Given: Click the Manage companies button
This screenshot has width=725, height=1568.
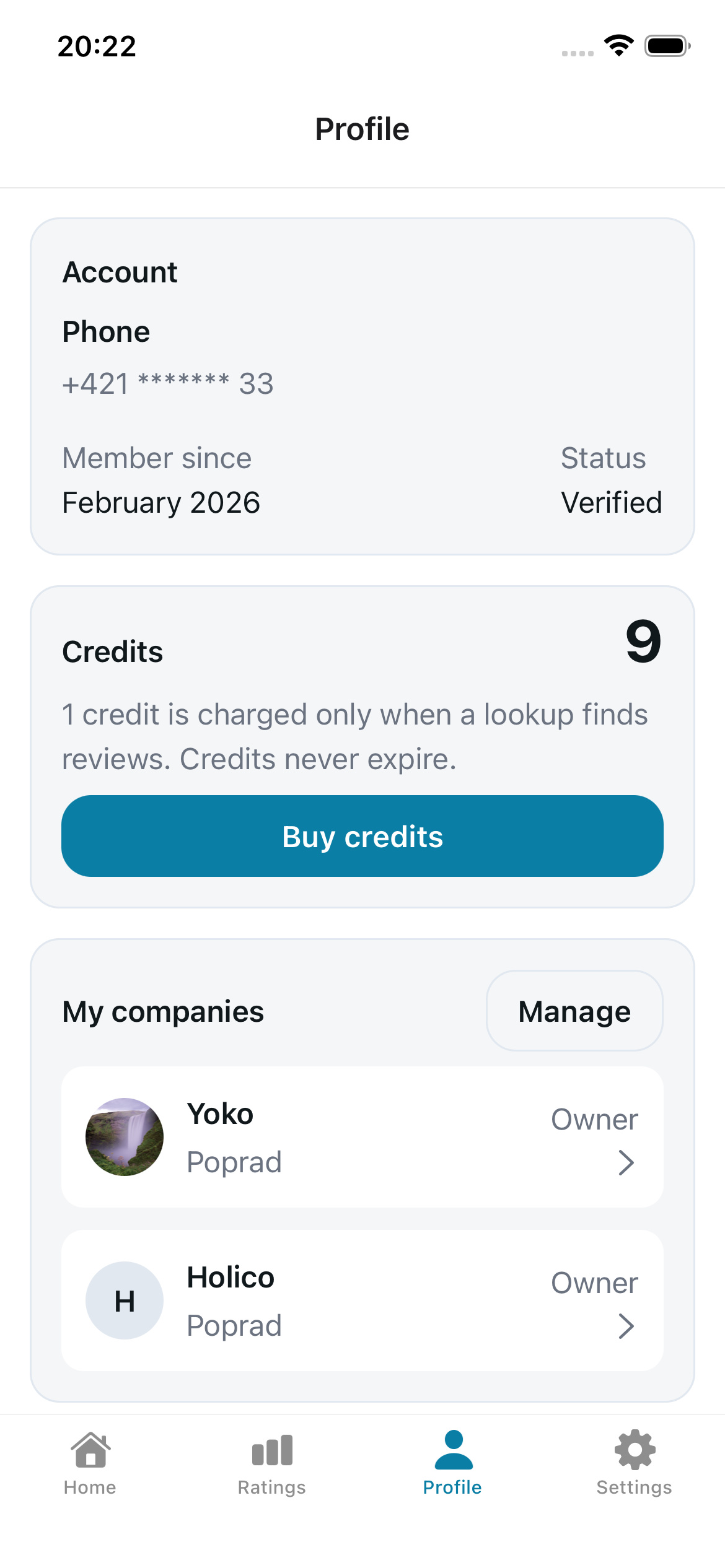Looking at the screenshot, I should (x=574, y=1011).
